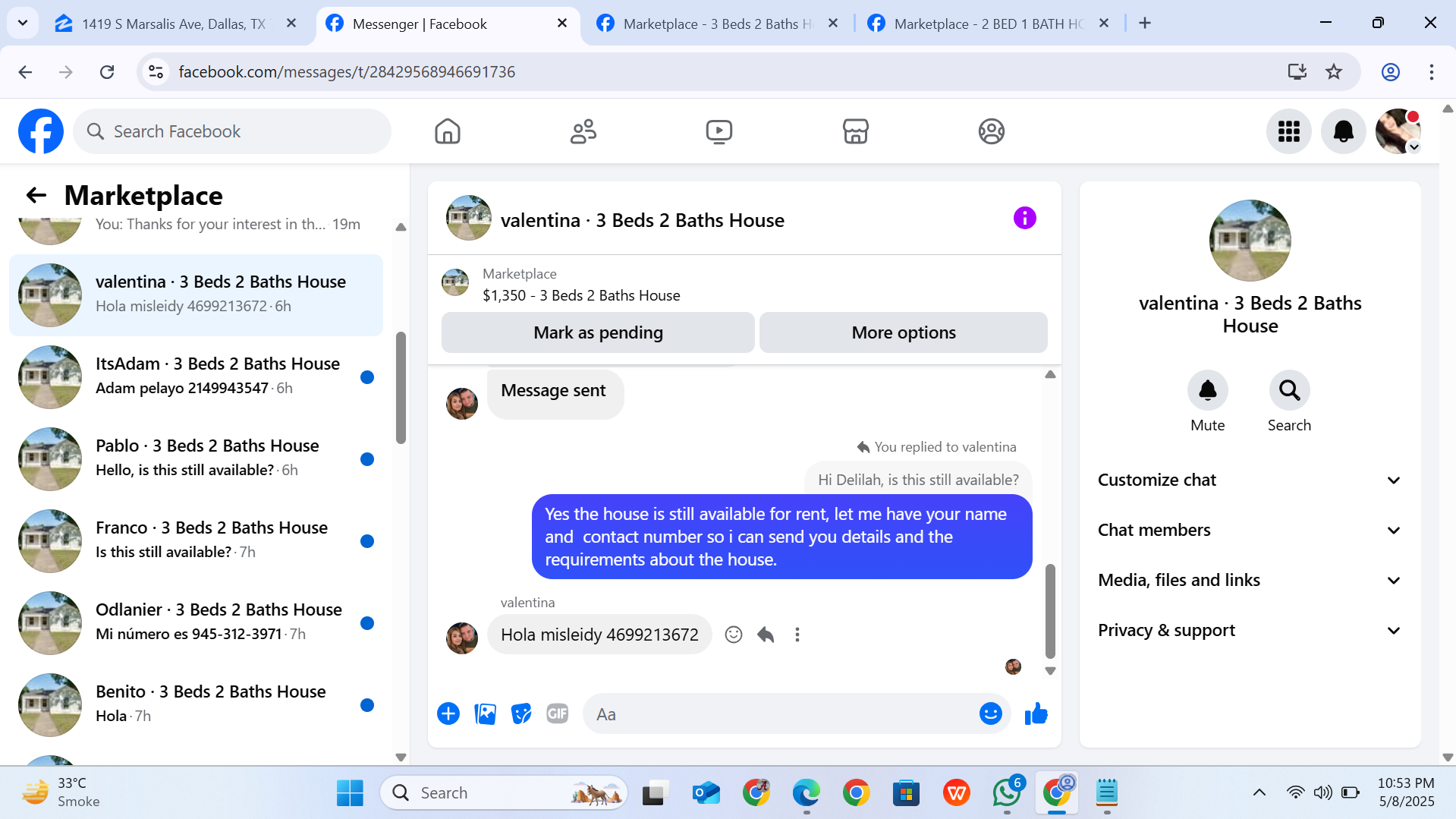Go to the Home feed icon
Image resolution: width=1456 pixels, height=819 pixels.
(x=448, y=131)
